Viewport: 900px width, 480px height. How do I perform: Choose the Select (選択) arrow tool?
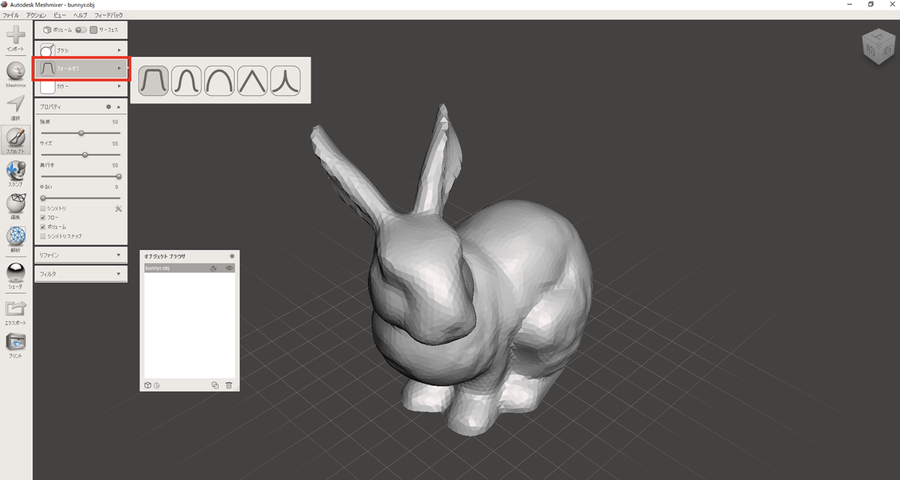click(x=16, y=105)
